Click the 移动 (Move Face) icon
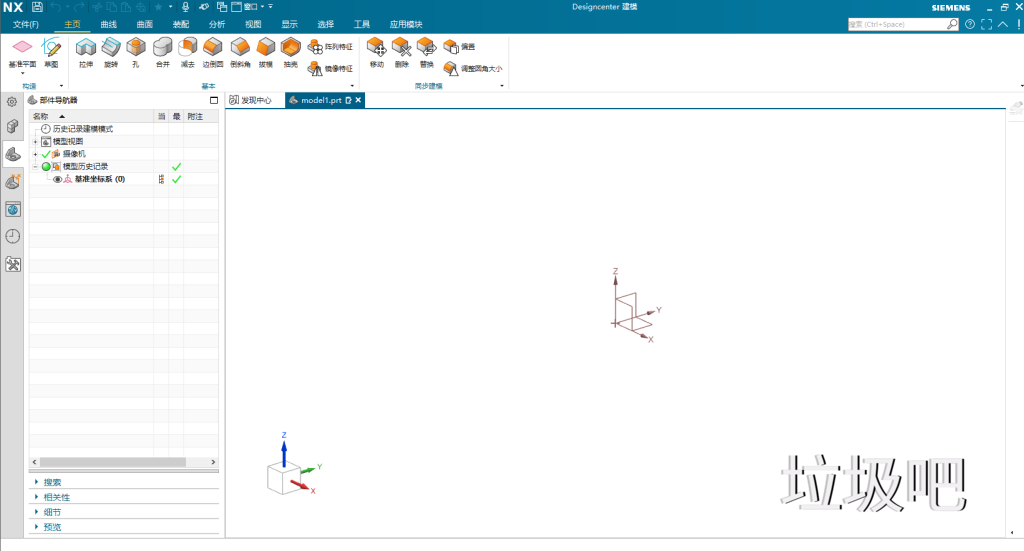 [376, 50]
